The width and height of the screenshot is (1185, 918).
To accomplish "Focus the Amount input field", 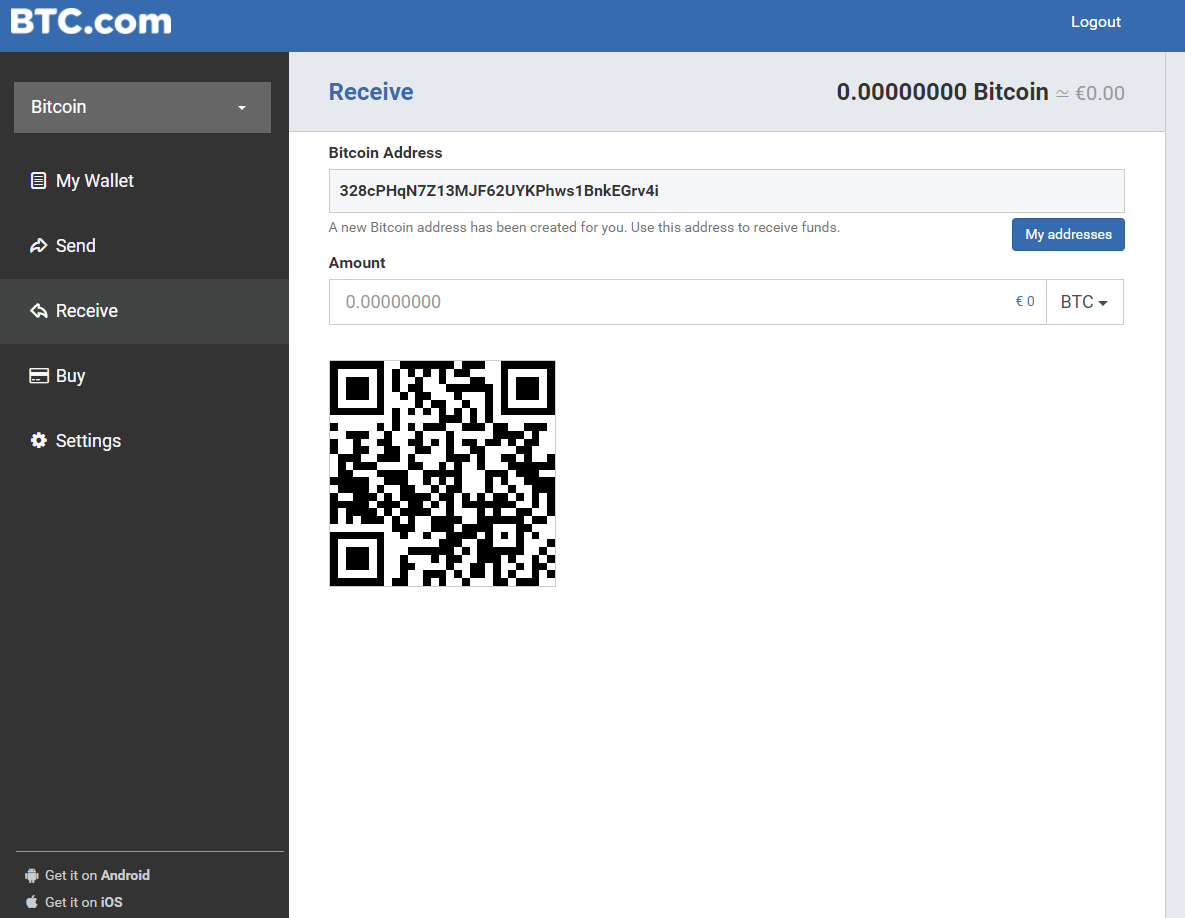I will pyautogui.click(x=688, y=302).
